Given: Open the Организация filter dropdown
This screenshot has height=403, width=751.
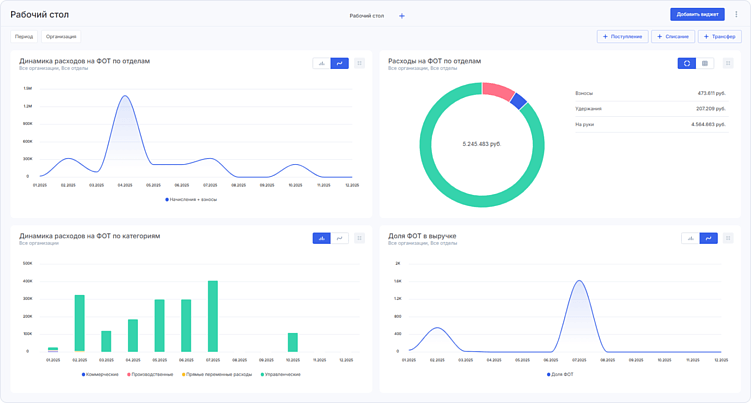Looking at the screenshot, I should click(61, 36).
